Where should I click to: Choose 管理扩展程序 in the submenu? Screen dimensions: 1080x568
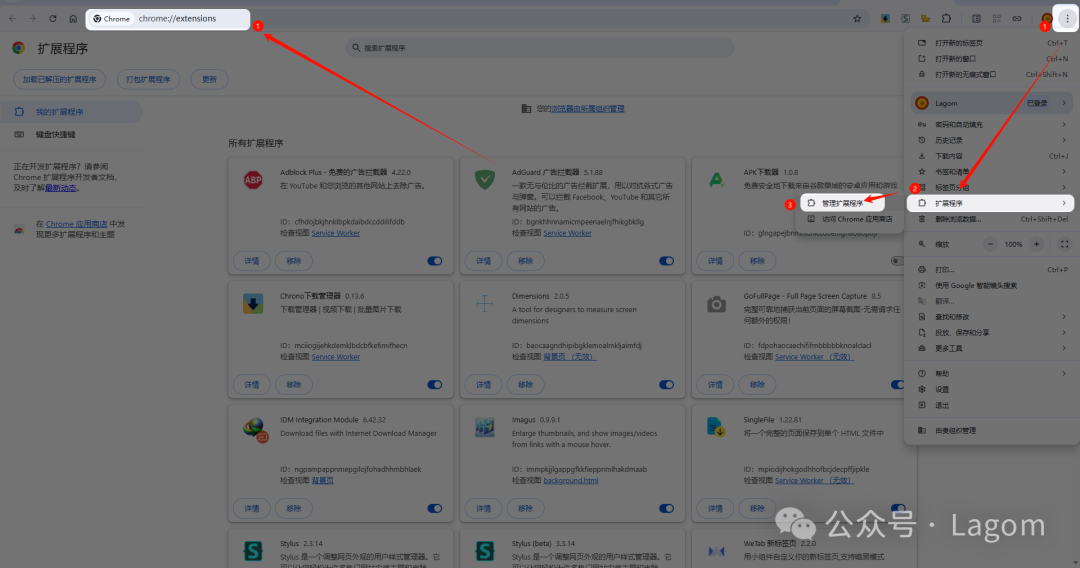842,203
